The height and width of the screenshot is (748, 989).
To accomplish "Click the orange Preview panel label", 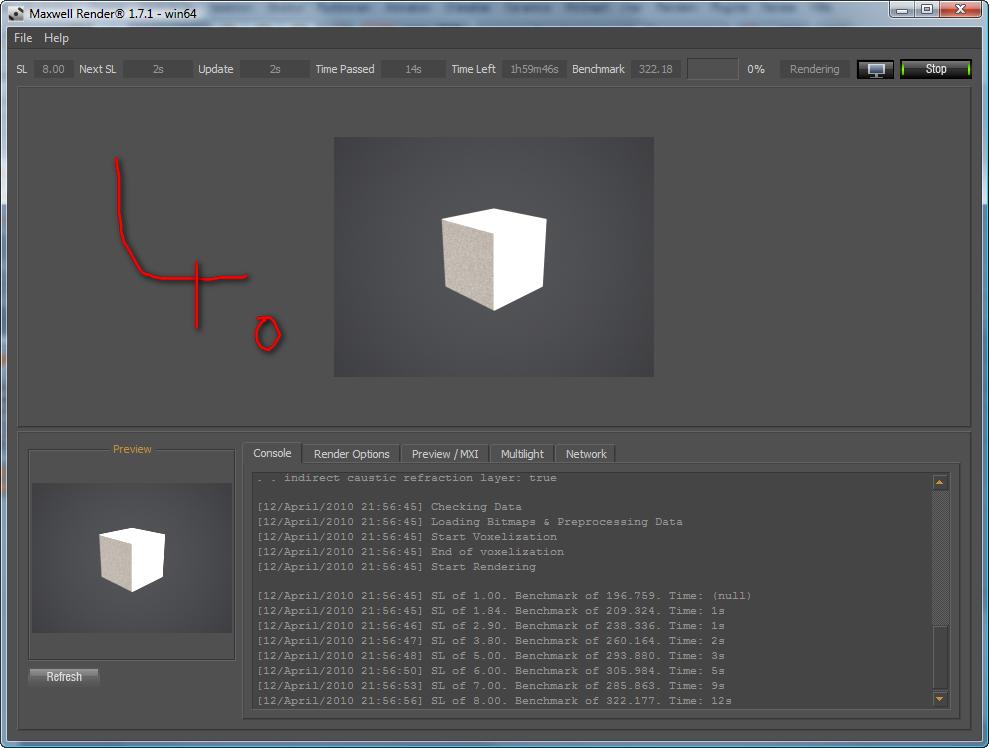I will 132,449.
